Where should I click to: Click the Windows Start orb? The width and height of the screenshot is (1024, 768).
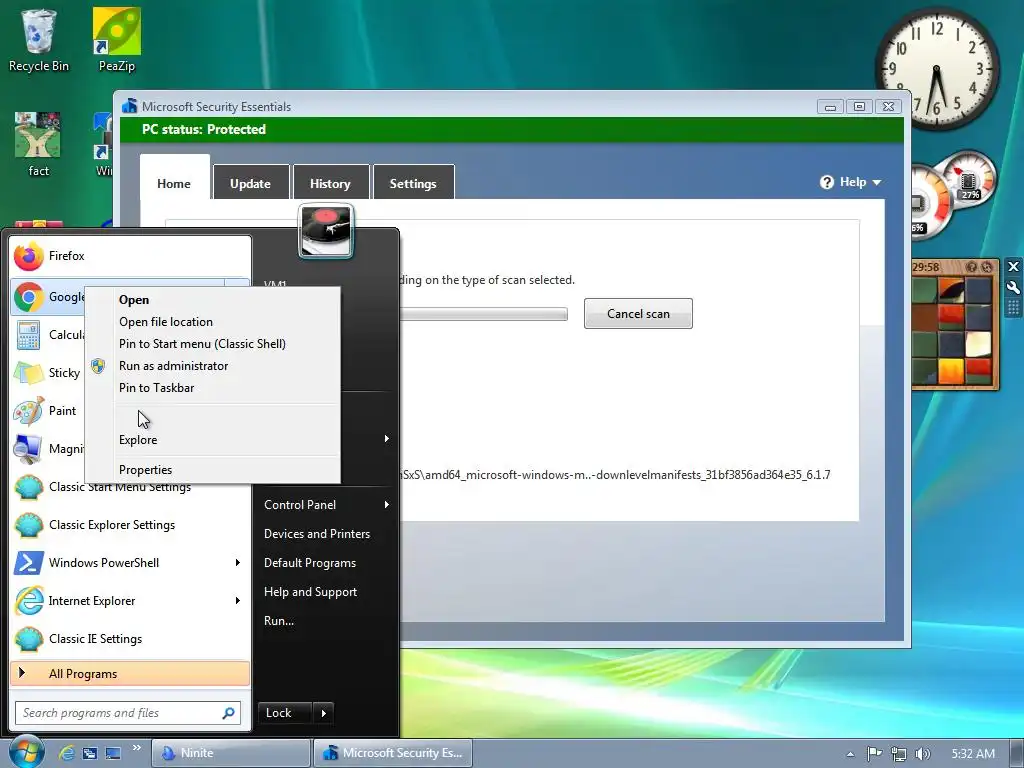coord(26,752)
